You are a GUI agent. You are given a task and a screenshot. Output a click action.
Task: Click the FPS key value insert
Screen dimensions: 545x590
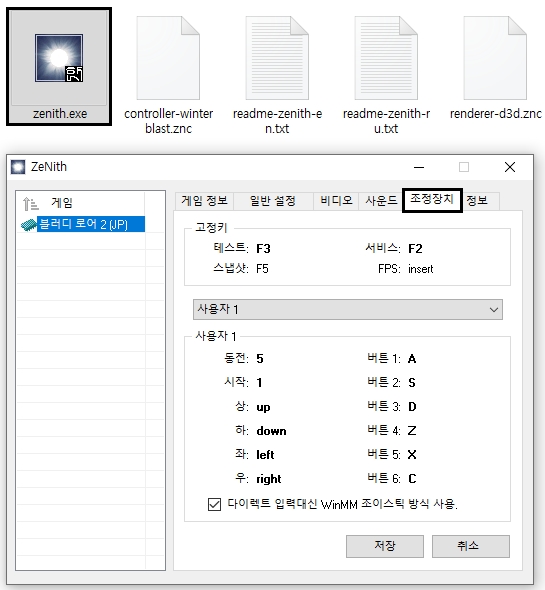421,269
